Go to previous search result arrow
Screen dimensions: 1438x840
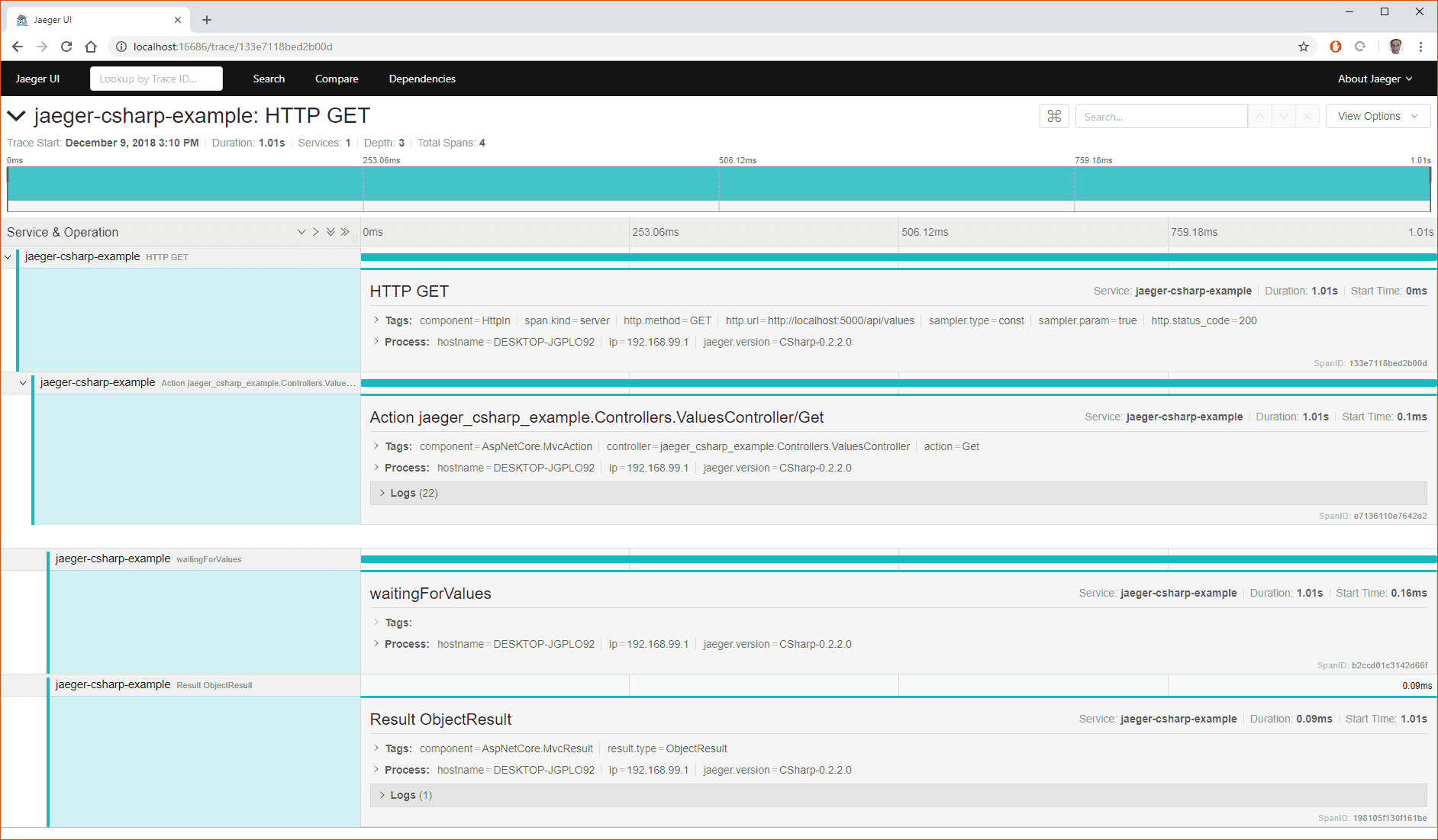1260,116
